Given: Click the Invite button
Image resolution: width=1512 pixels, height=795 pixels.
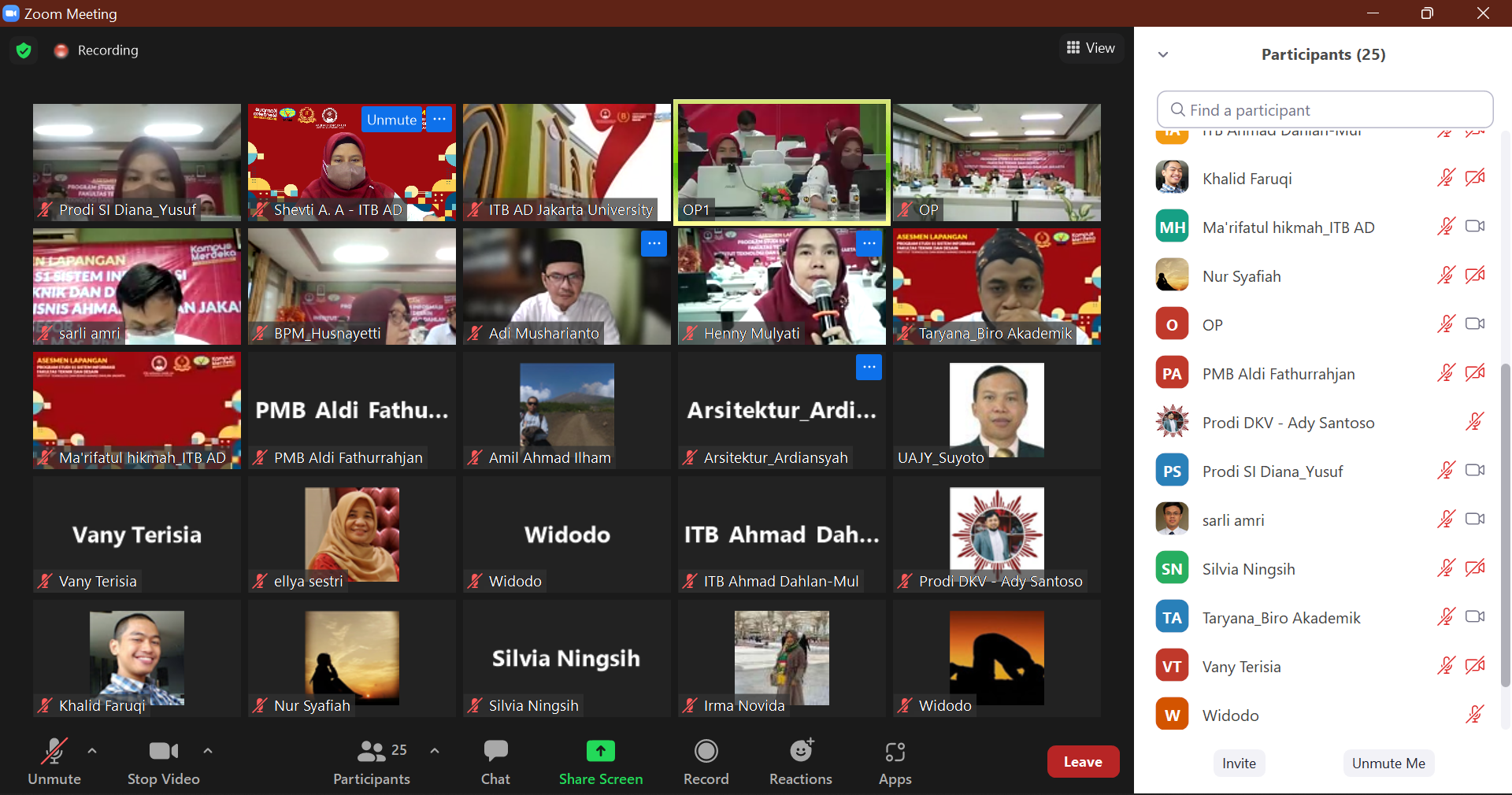Looking at the screenshot, I should point(1239,763).
